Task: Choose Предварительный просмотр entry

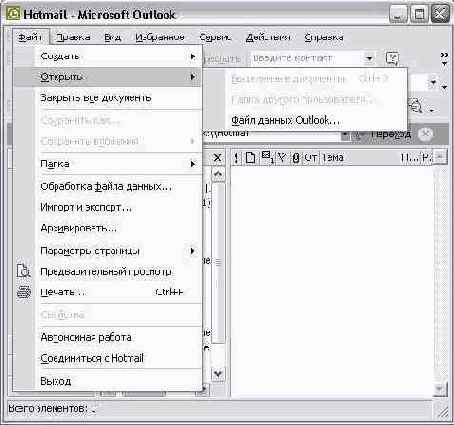Action: click(108, 271)
